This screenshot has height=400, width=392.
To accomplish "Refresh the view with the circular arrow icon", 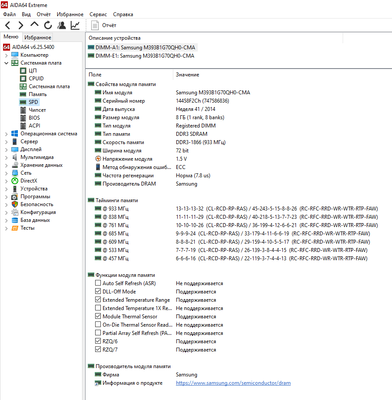I will click(x=48, y=25).
